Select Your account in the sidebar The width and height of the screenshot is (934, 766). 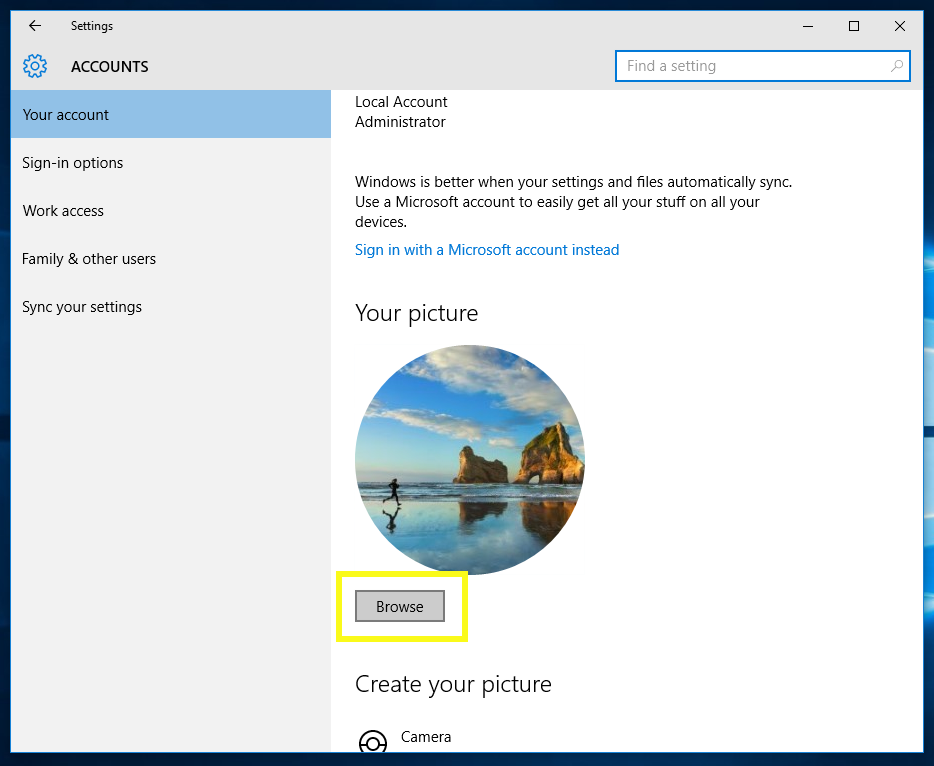(x=65, y=114)
